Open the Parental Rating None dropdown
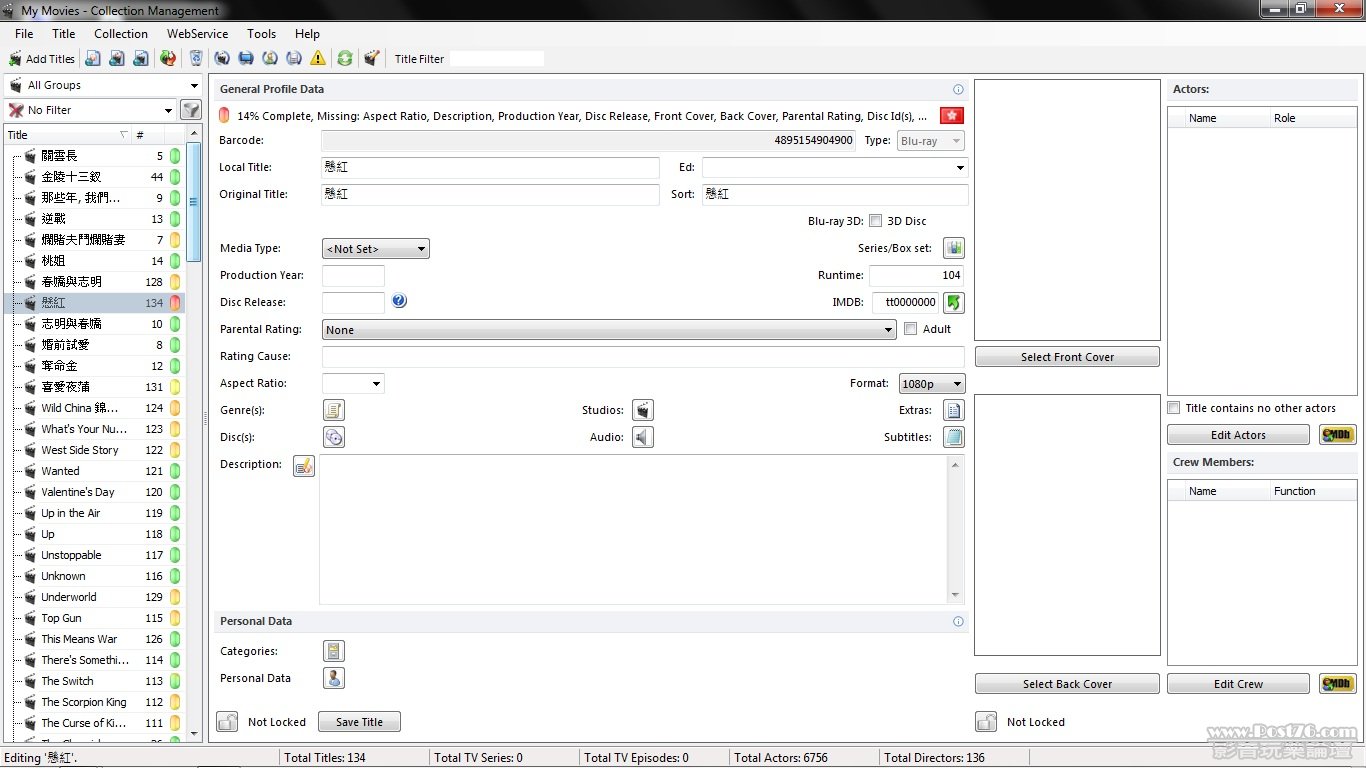Image resolution: width=1366 pixels, height=768 pixels. [x=609, y=330]
